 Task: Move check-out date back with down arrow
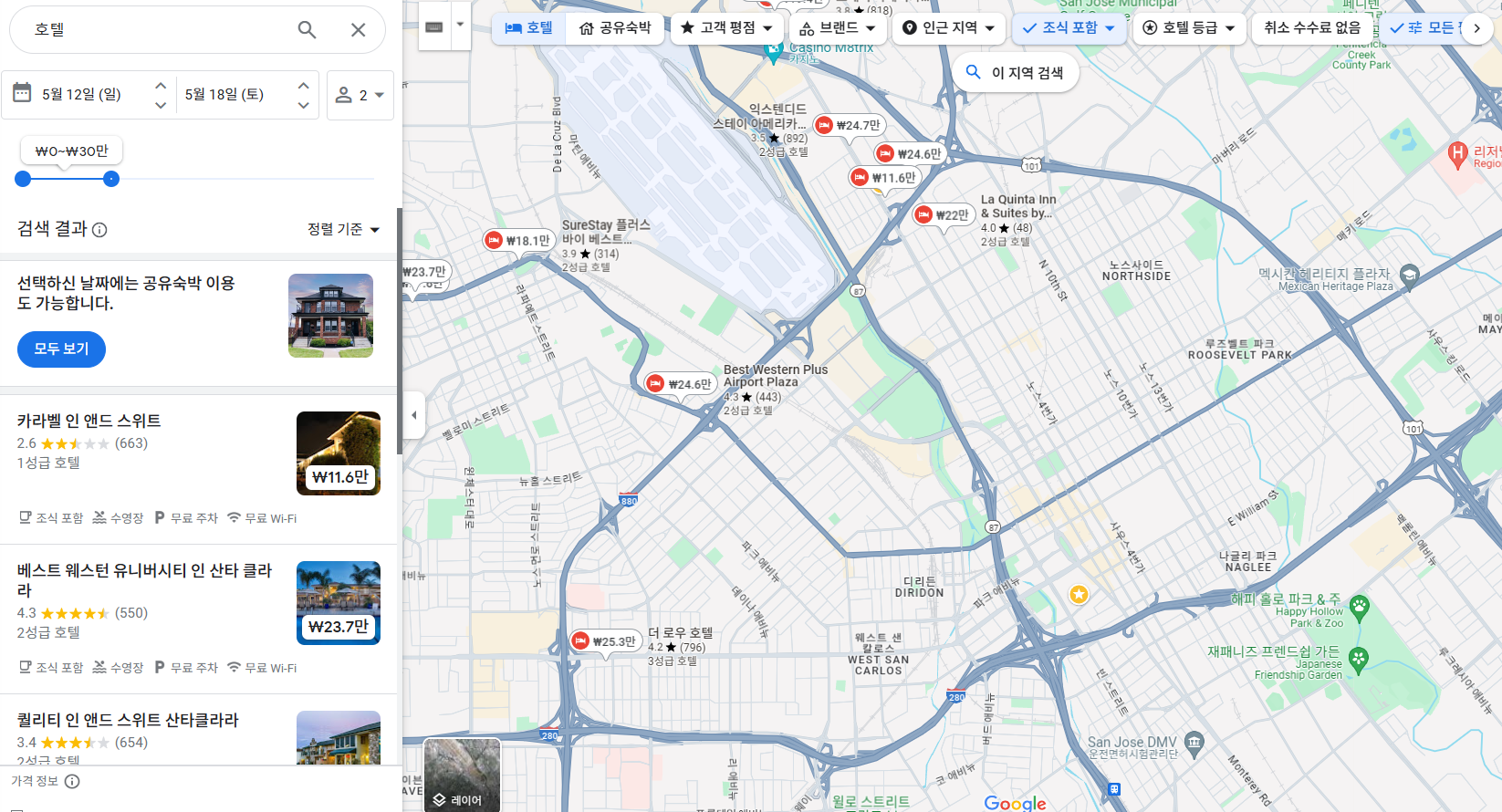(303, 105)
